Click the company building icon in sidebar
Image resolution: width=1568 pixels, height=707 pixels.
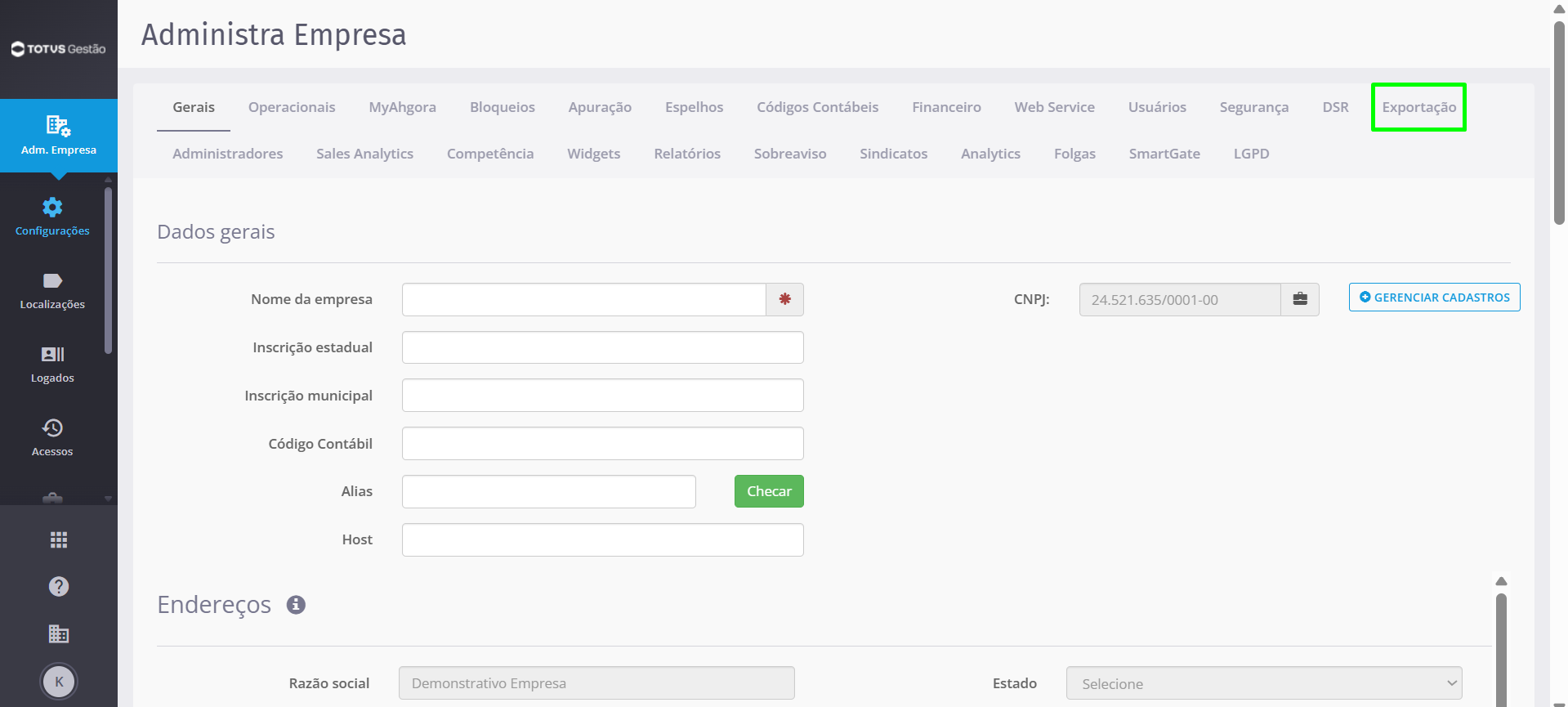tap(59, 633)
